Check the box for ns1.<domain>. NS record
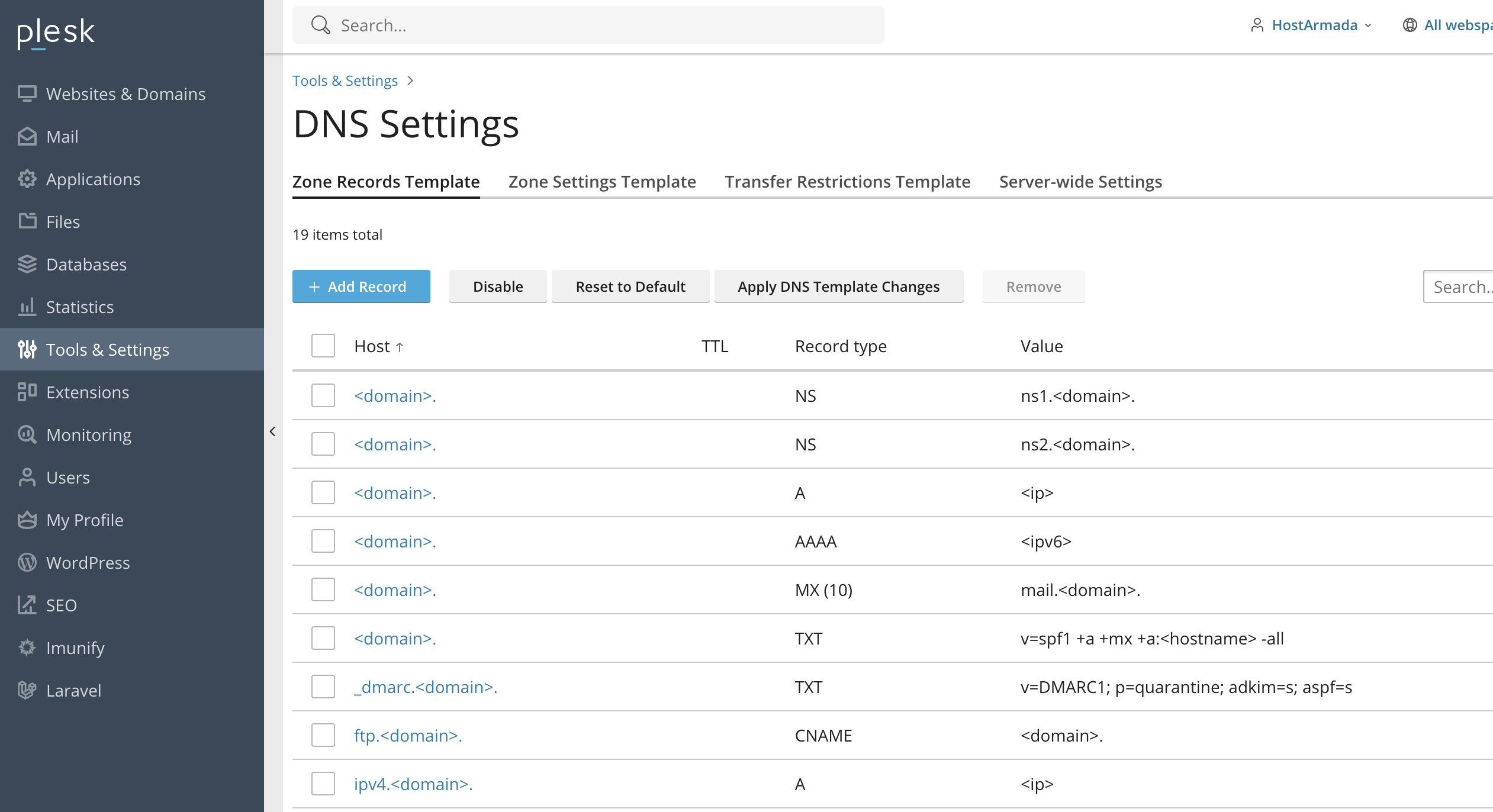Viewport: 1493px width, 812px height. tap(323, 395)
